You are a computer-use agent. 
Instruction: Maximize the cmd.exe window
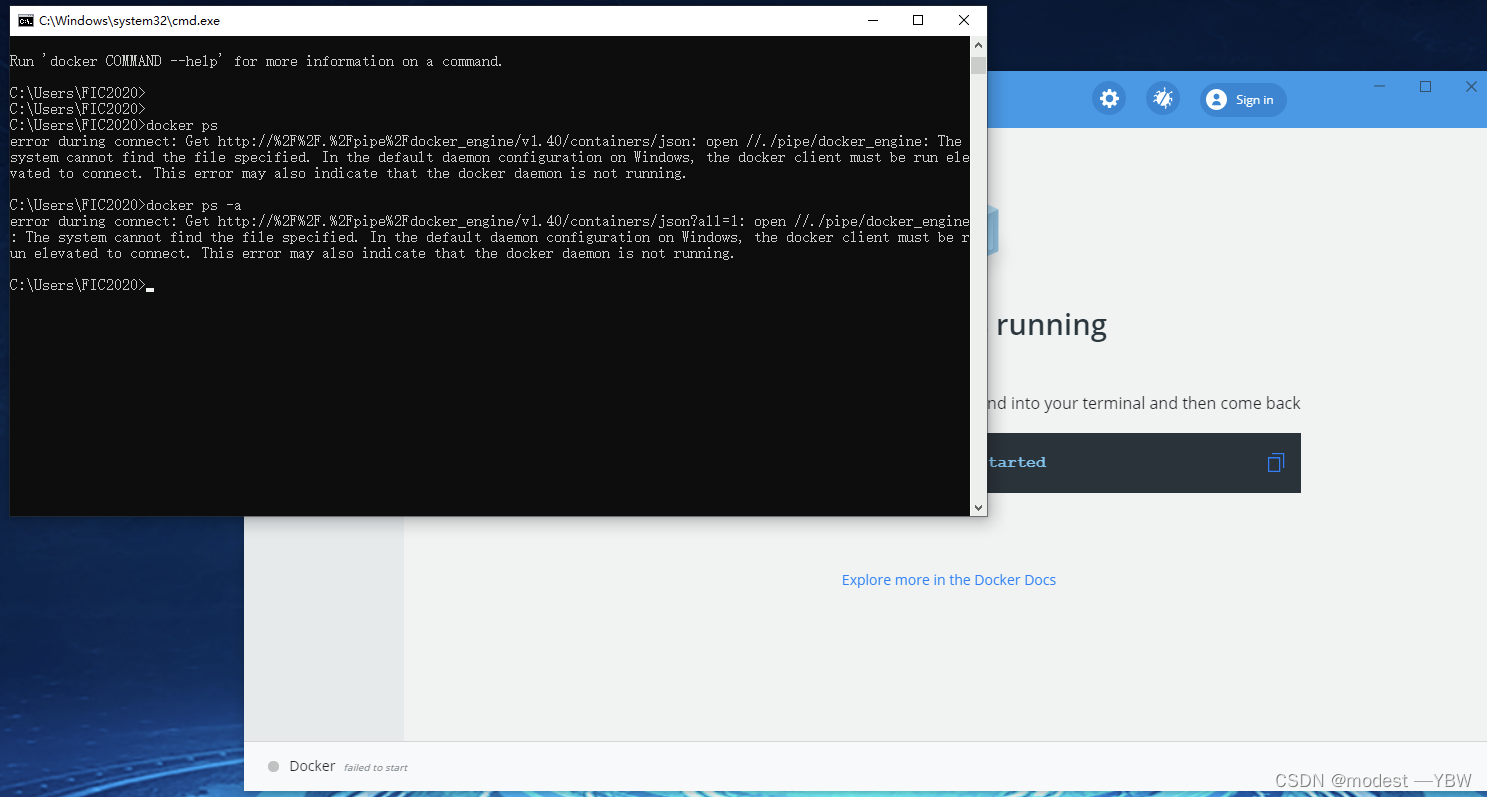pos(918,20)
